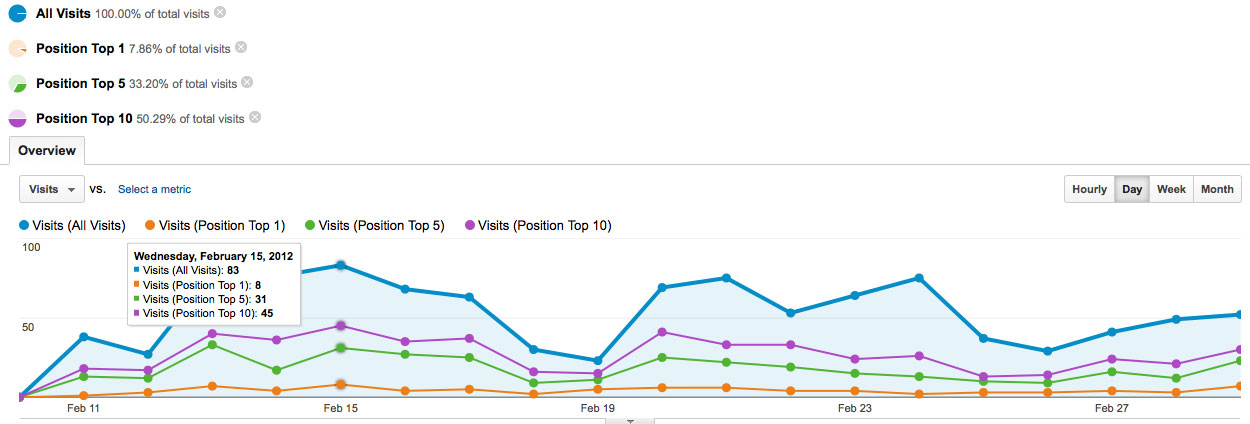Viewport: 1250px width, 424px height.
Task: Switch graph to Week view
Action: click(1171, 189)
